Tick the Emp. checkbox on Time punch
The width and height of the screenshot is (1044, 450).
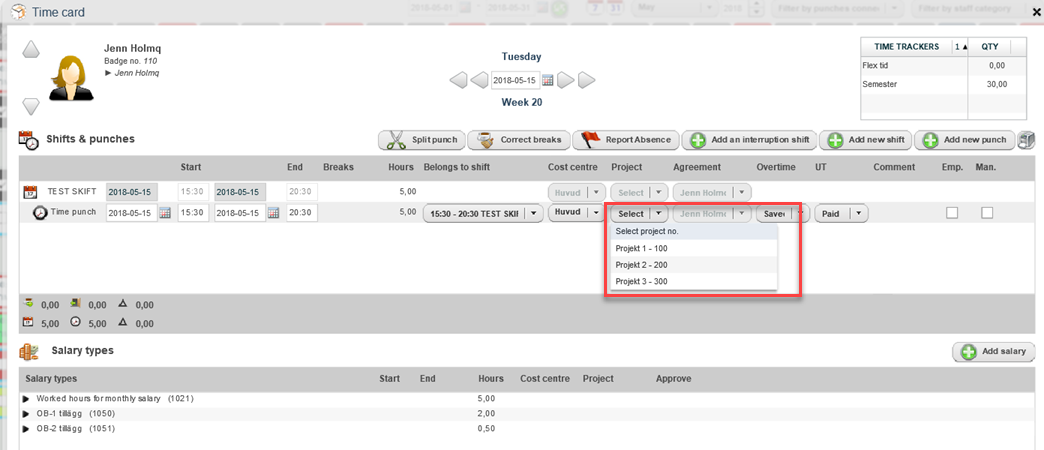pyautogui.click(x=952, y=213)
